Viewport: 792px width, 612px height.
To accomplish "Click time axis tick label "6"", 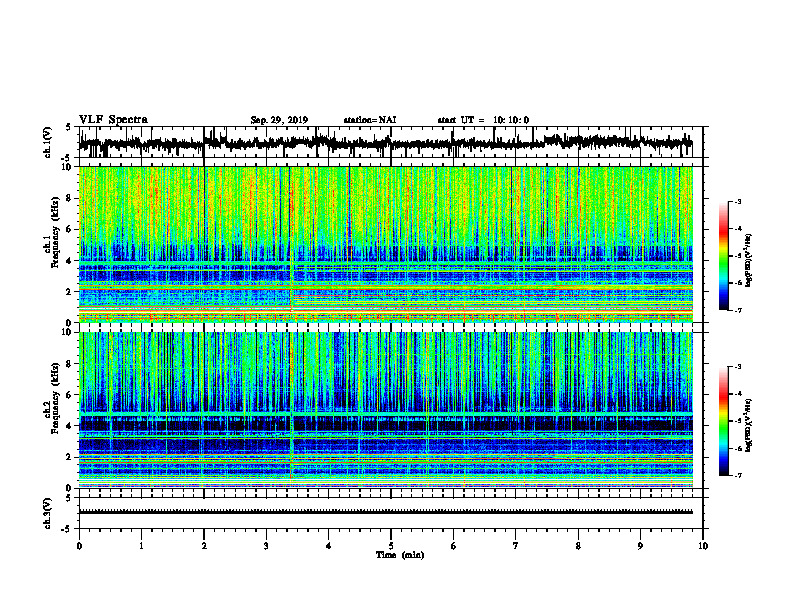I will coord(454,546).
